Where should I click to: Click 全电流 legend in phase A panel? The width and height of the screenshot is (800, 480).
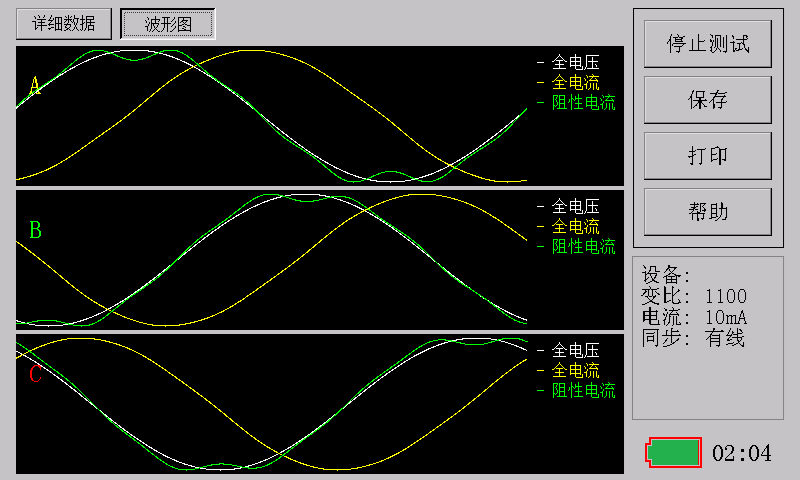point(575,82)
